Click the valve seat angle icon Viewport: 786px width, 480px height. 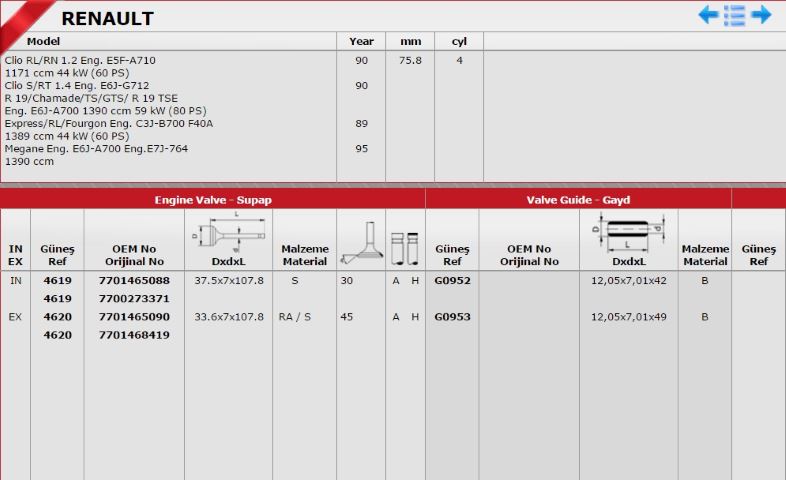(360, 243)
